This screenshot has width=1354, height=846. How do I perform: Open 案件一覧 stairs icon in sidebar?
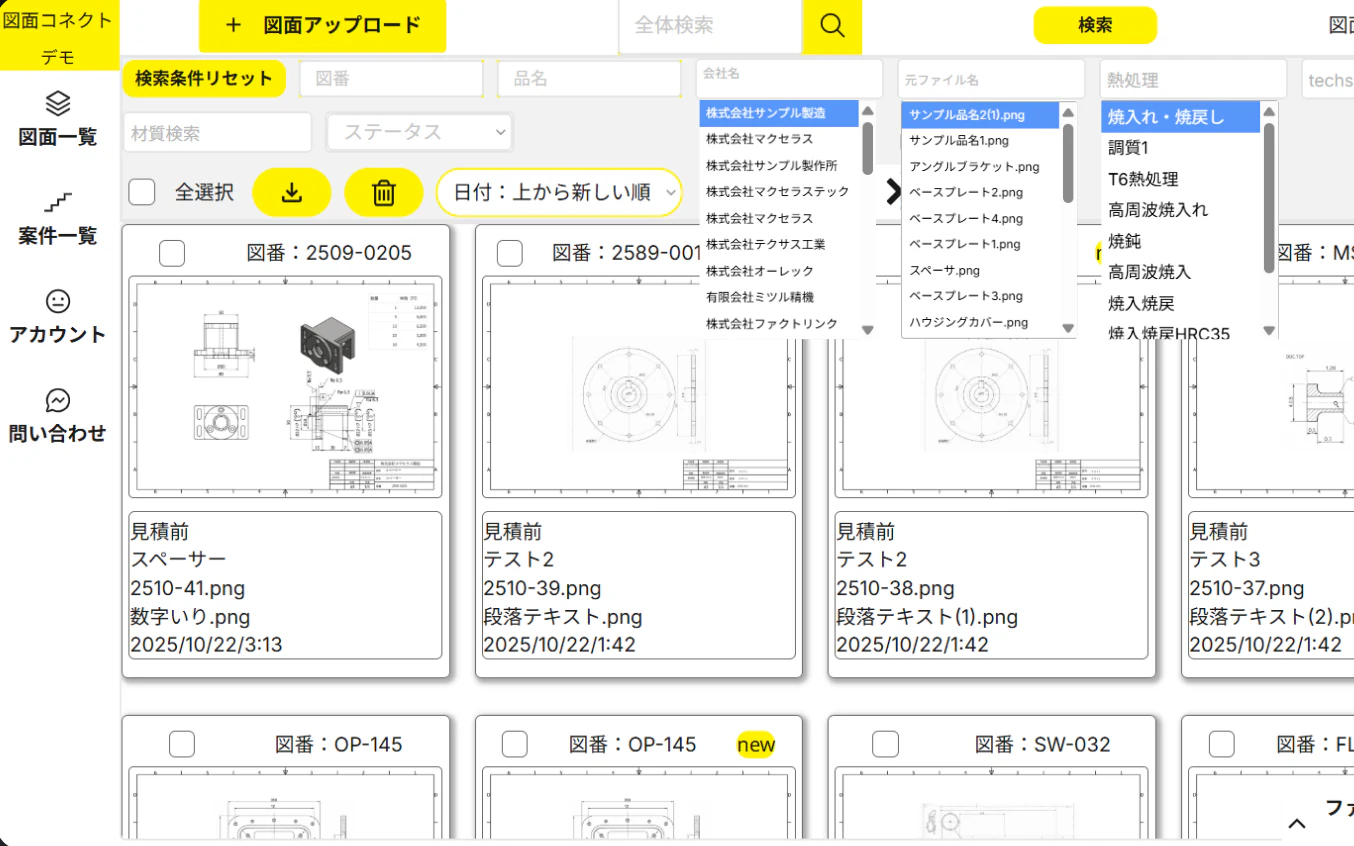pyautogui.click(x=58, y=202)
